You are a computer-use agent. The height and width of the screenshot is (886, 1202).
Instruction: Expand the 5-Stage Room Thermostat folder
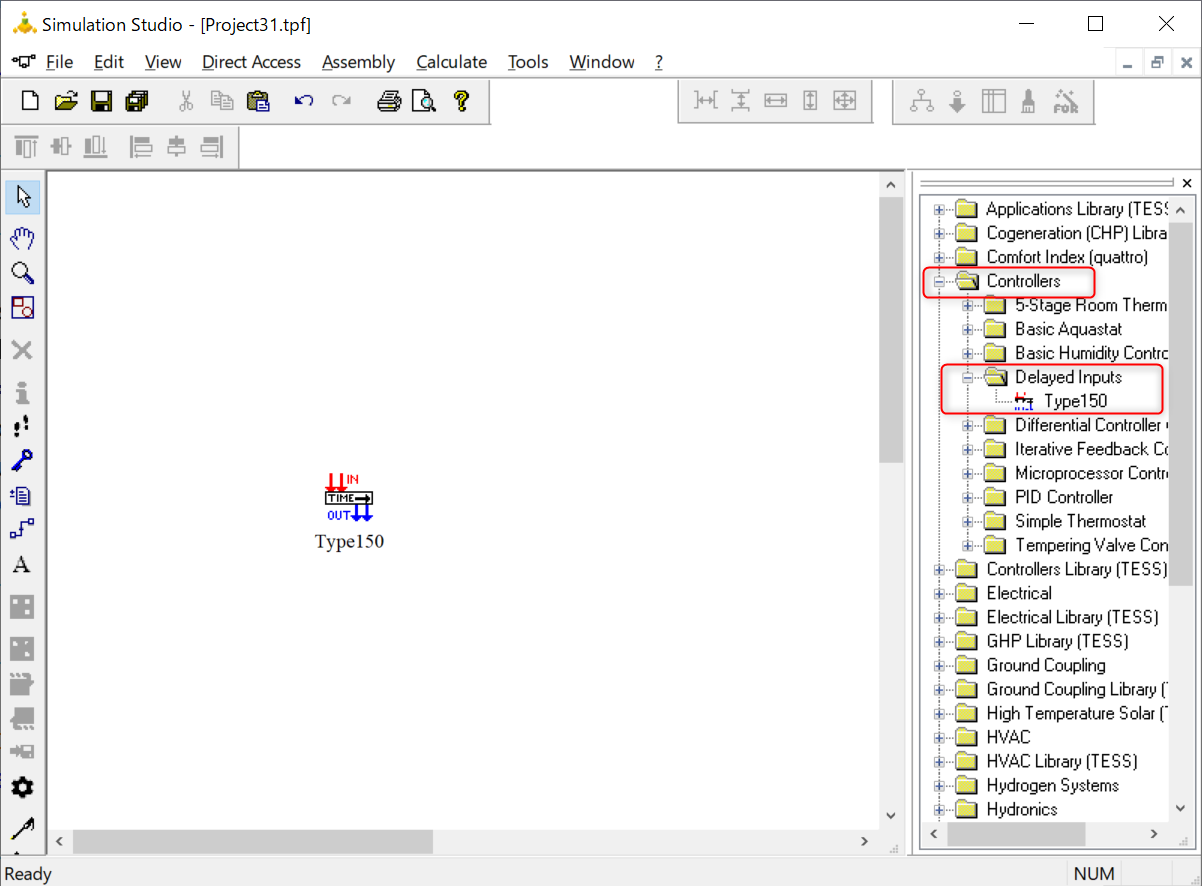(x=968, y=305)
